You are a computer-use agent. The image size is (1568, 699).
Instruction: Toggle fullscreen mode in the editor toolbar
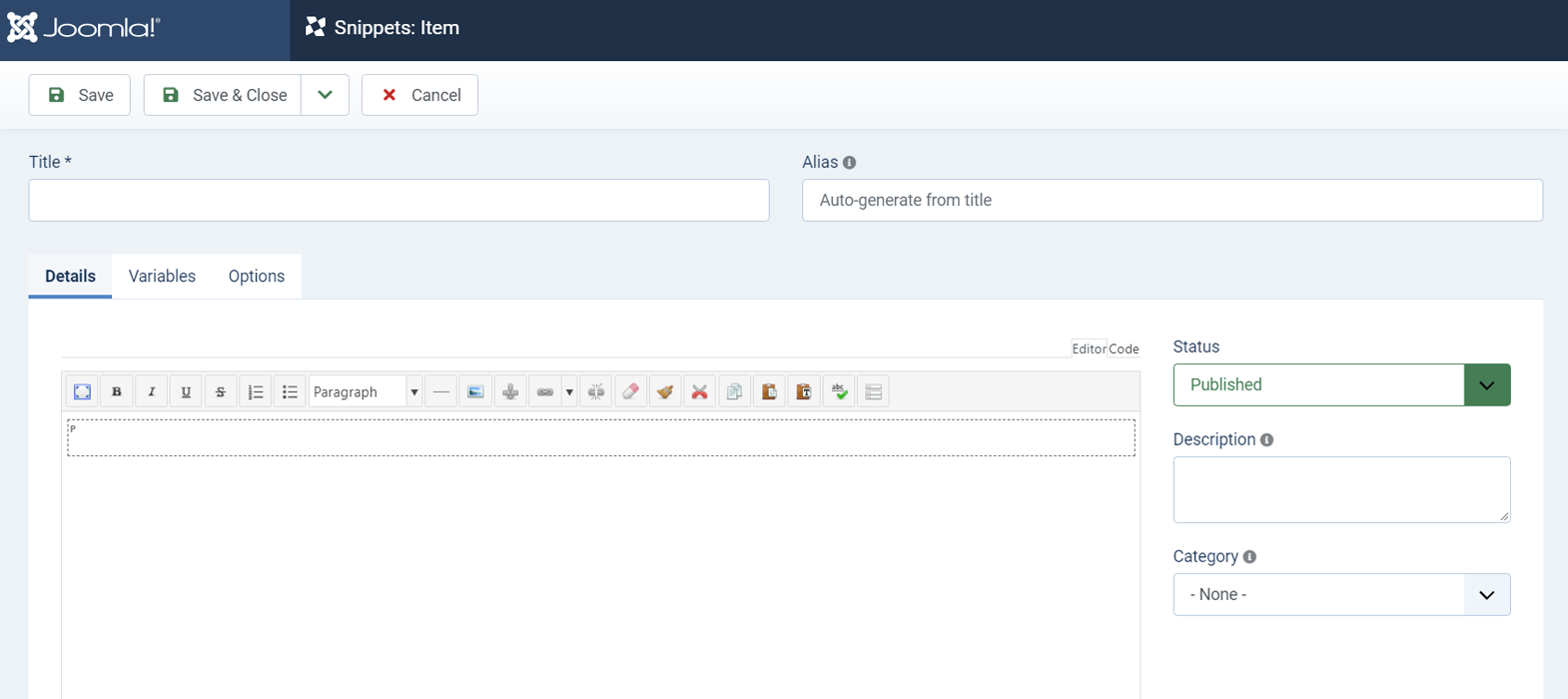click(x=82, y=391)
